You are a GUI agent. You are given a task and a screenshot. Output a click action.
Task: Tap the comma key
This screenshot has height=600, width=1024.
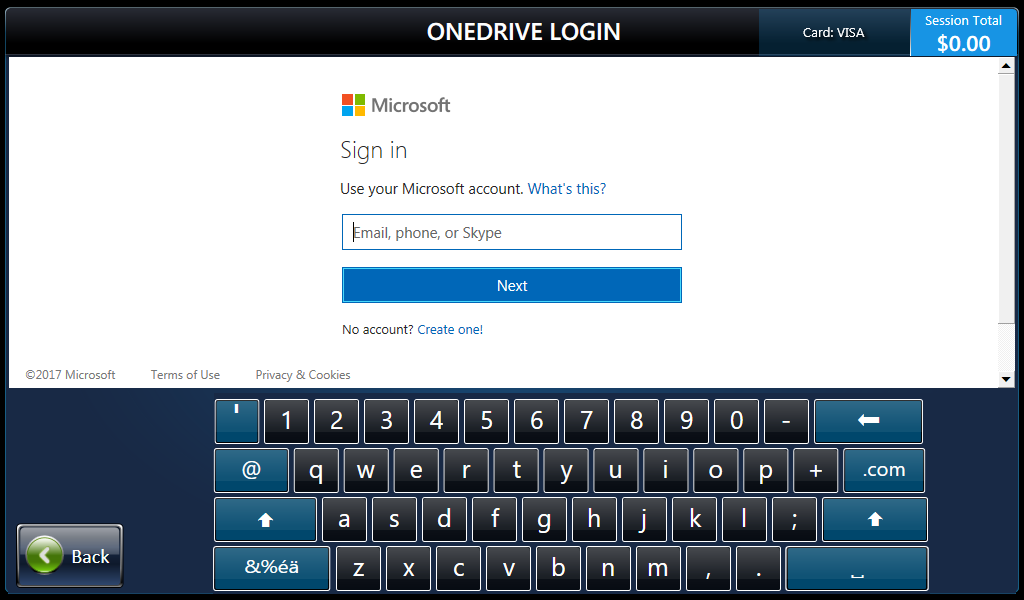click(708, 569)
